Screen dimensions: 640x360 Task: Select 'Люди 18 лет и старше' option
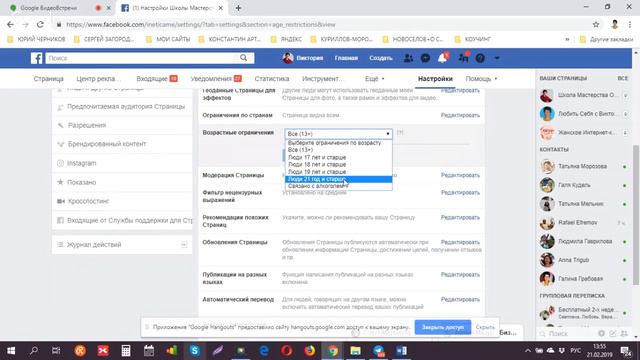pos(338,164)
